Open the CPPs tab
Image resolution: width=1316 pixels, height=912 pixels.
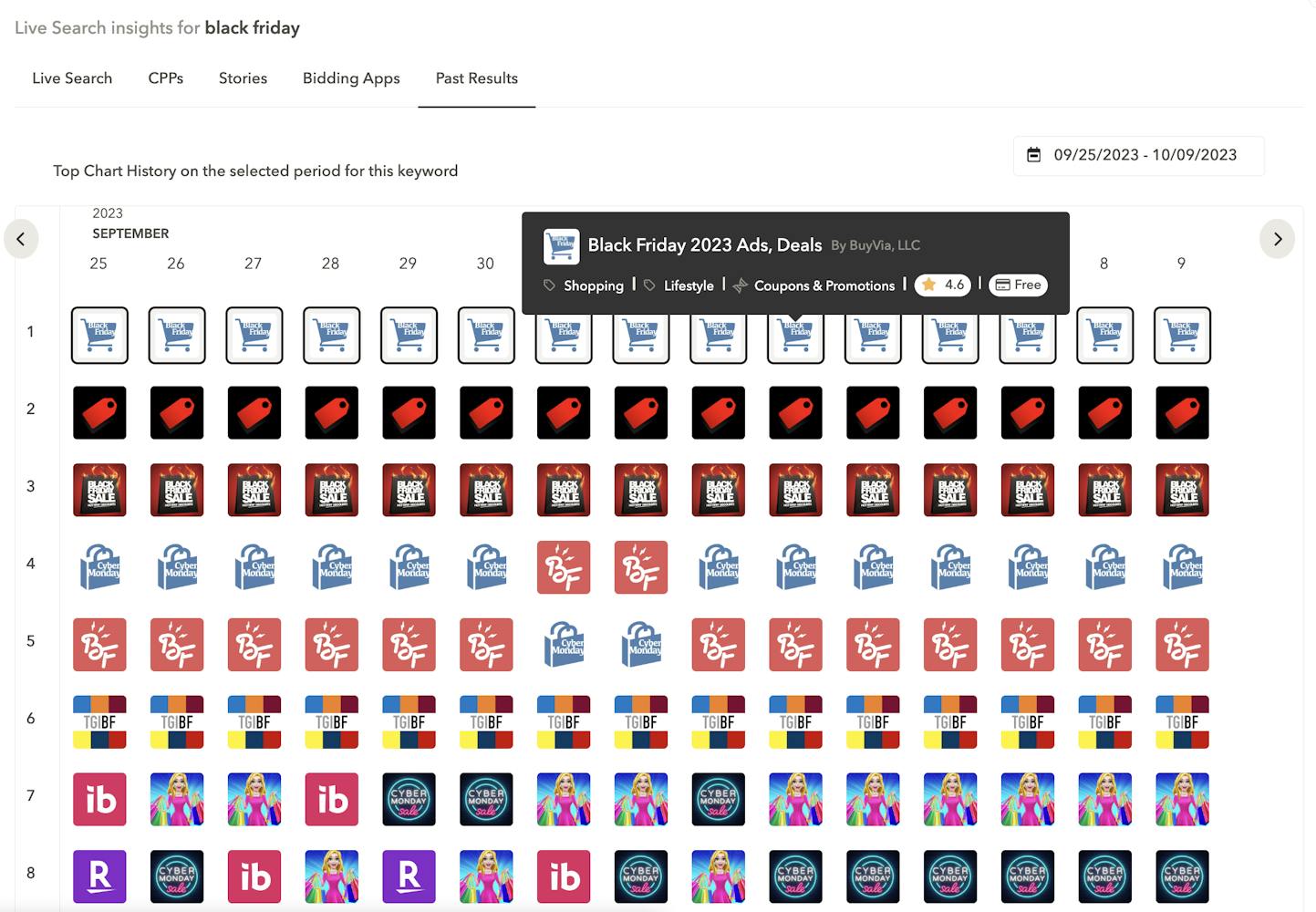point(165,78)
